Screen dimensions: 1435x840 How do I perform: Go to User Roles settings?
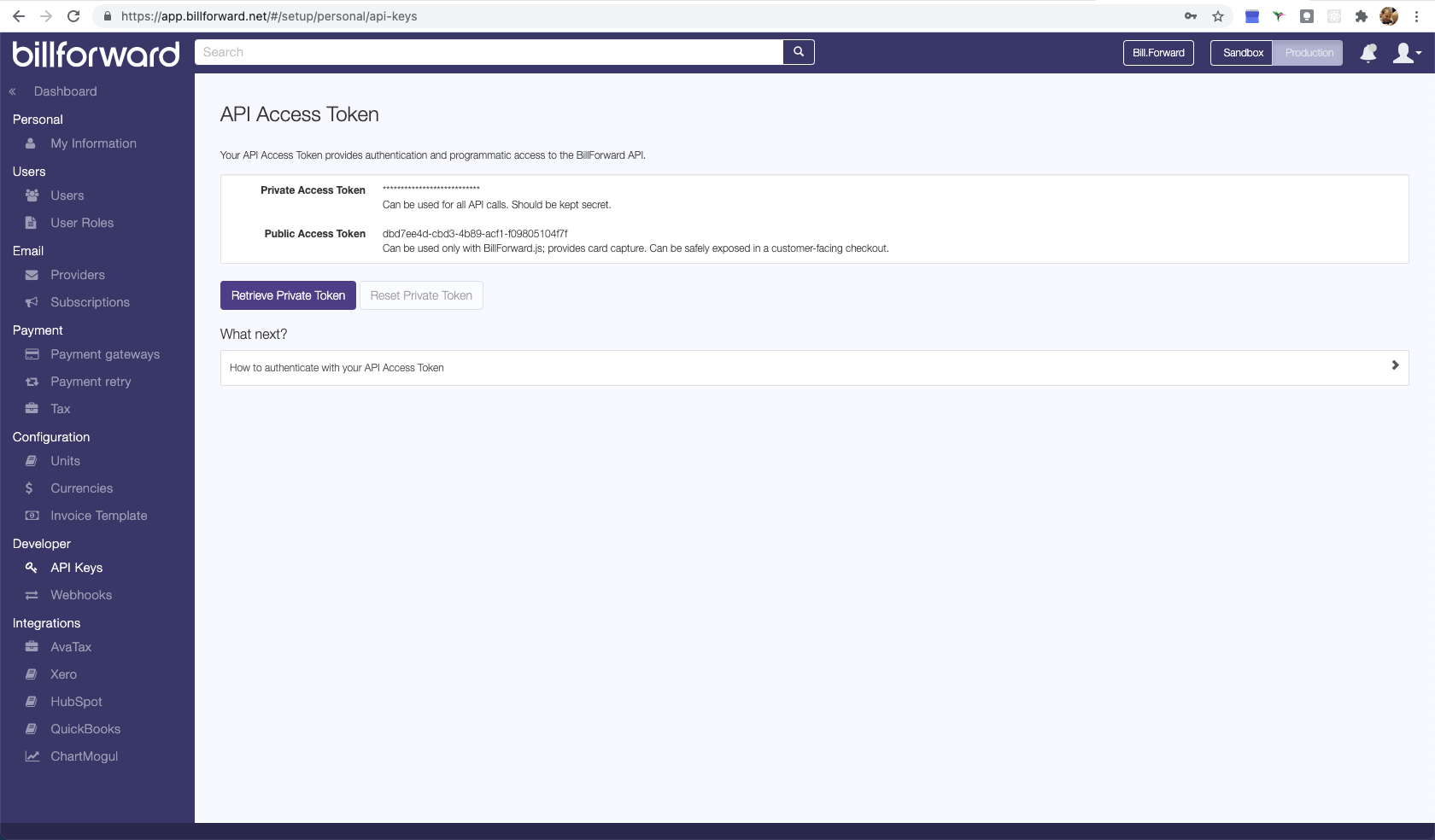[x=82, y=223]
